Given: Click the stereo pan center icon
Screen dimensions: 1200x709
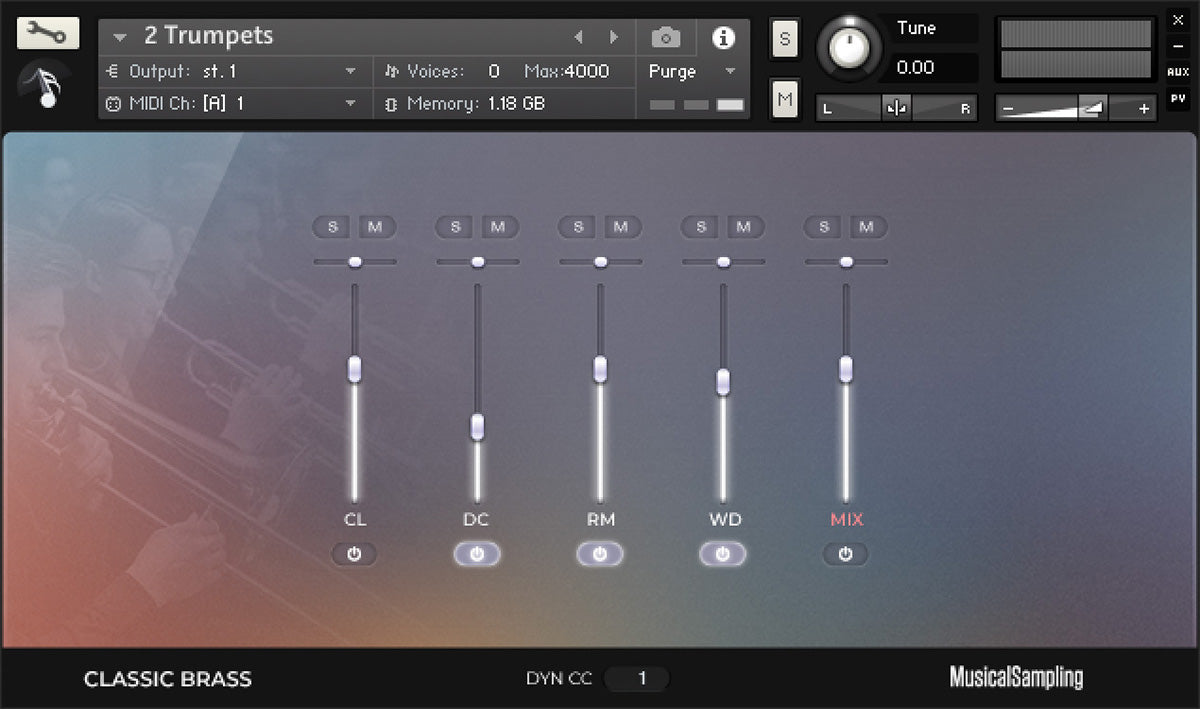Looking at the screenshot, I should [x=896, y=109].
